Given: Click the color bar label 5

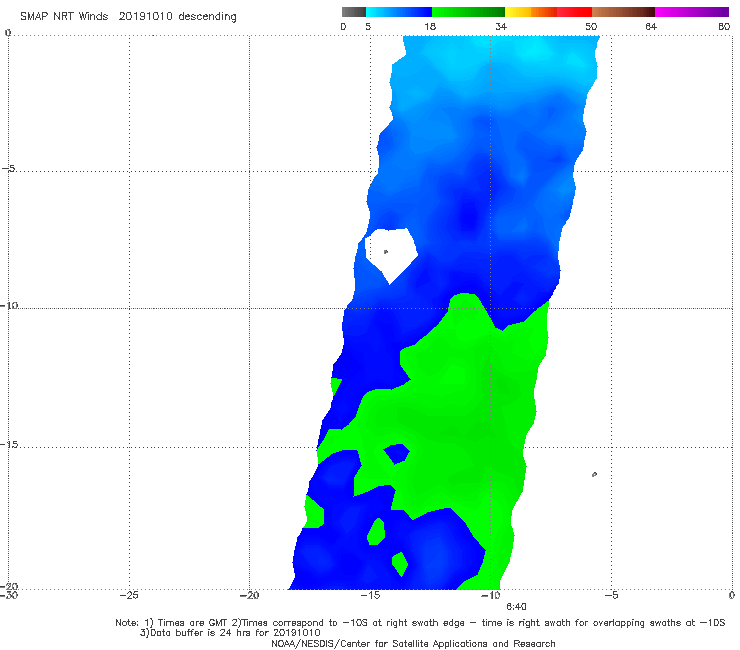Looking at the screenshot, I should (x=368, y=26).
